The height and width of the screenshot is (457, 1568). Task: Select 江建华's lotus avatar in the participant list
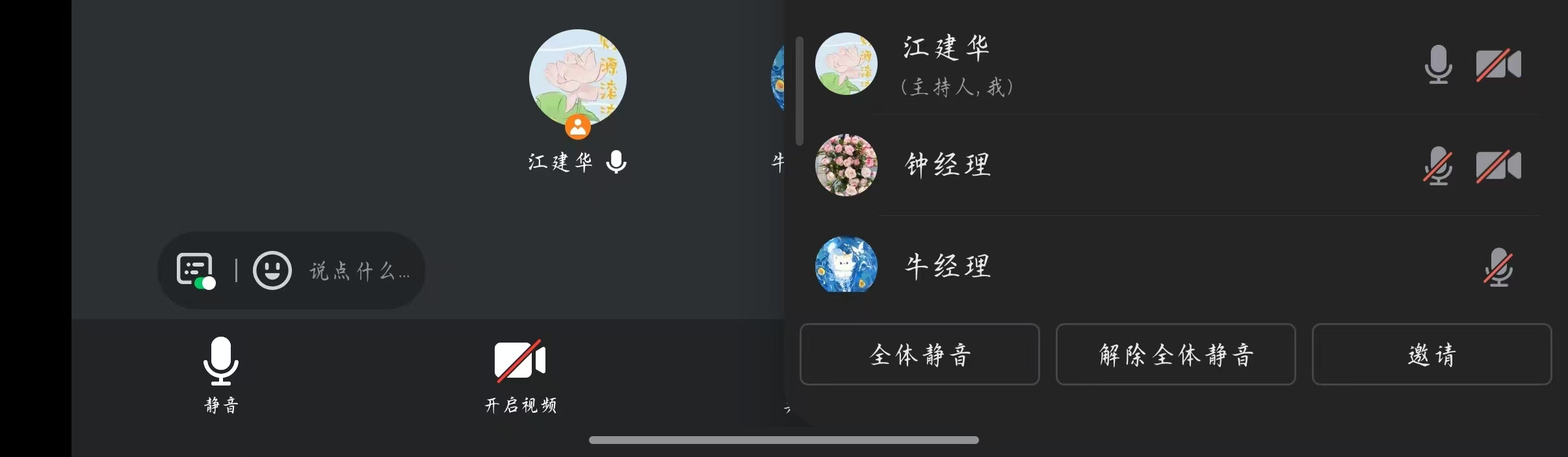(846, 64)
